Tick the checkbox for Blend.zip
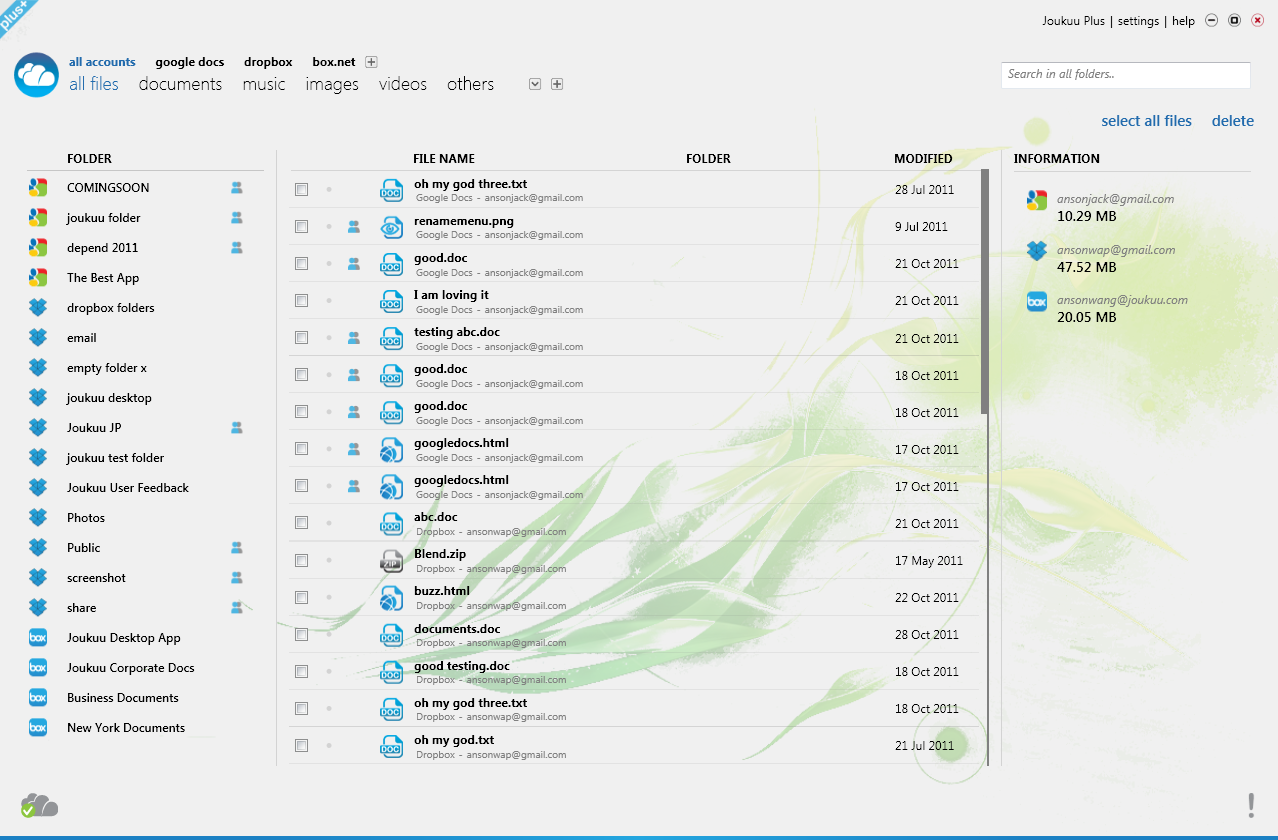The height and width of the screenshot is (840, 1278). [x=301, y=560]
